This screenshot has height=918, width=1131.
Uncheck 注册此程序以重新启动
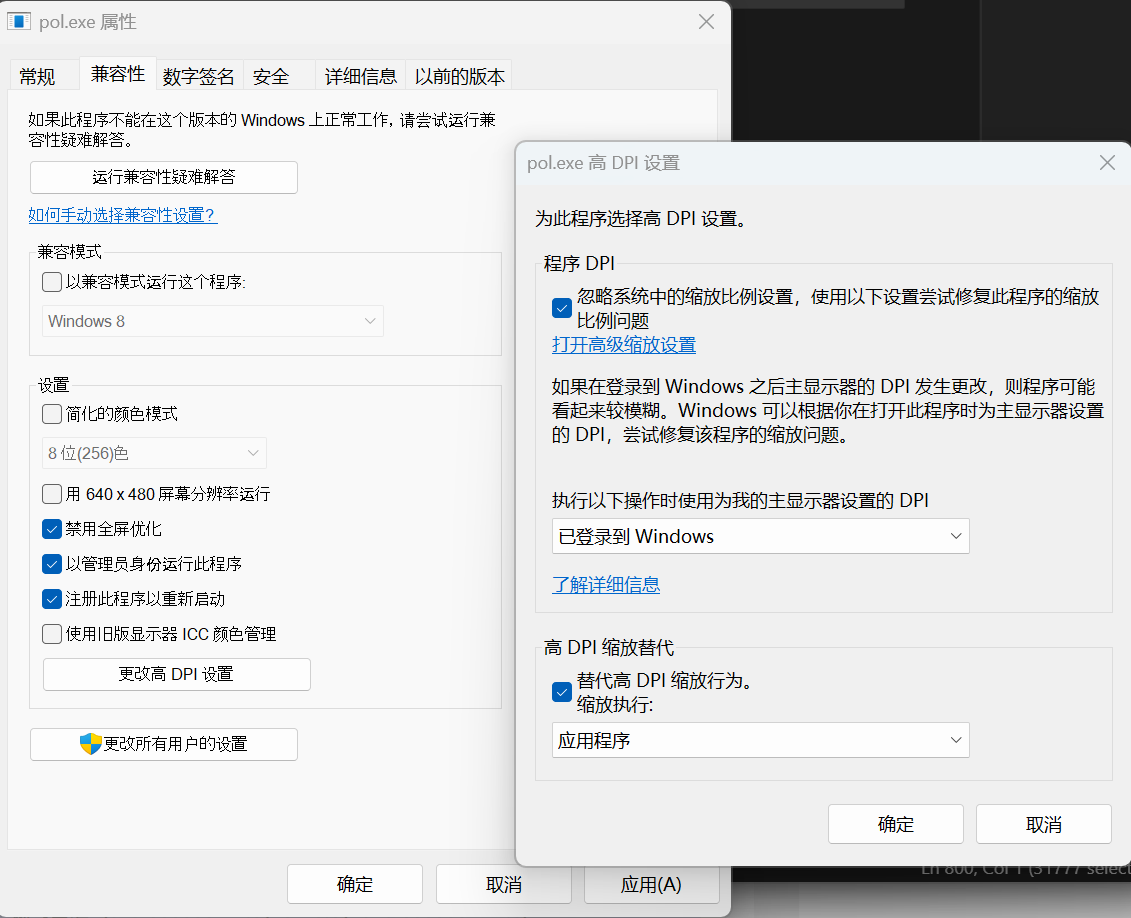51,598
